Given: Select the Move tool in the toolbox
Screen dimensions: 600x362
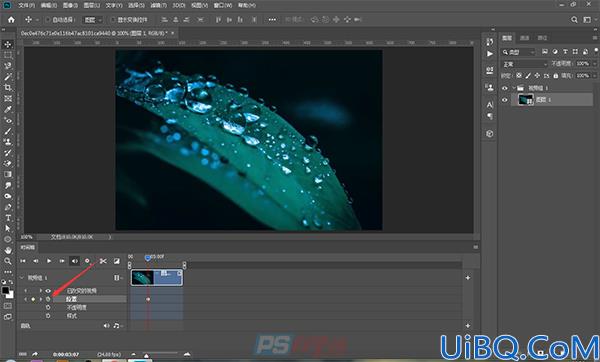Looking at the screenshot, I should (x=8, y=44).
